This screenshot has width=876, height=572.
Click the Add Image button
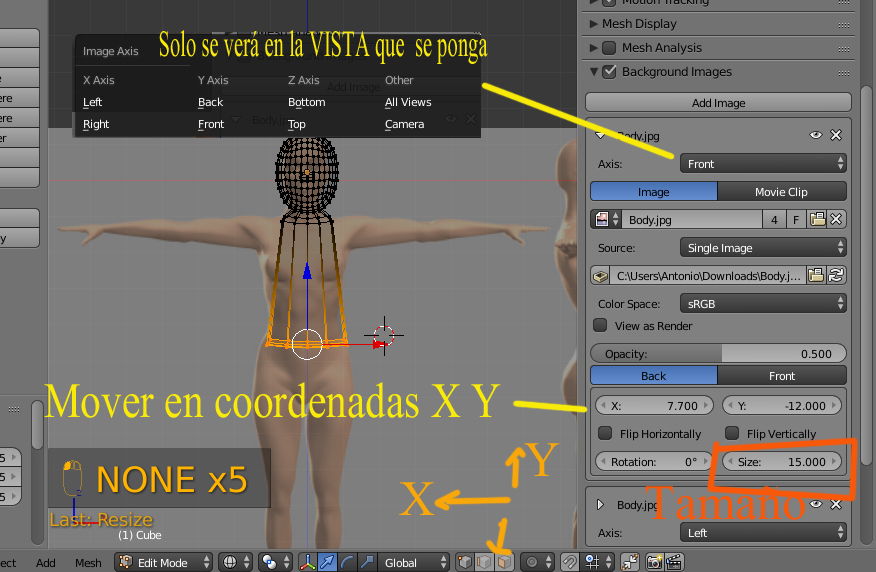[x=718, y=103]
